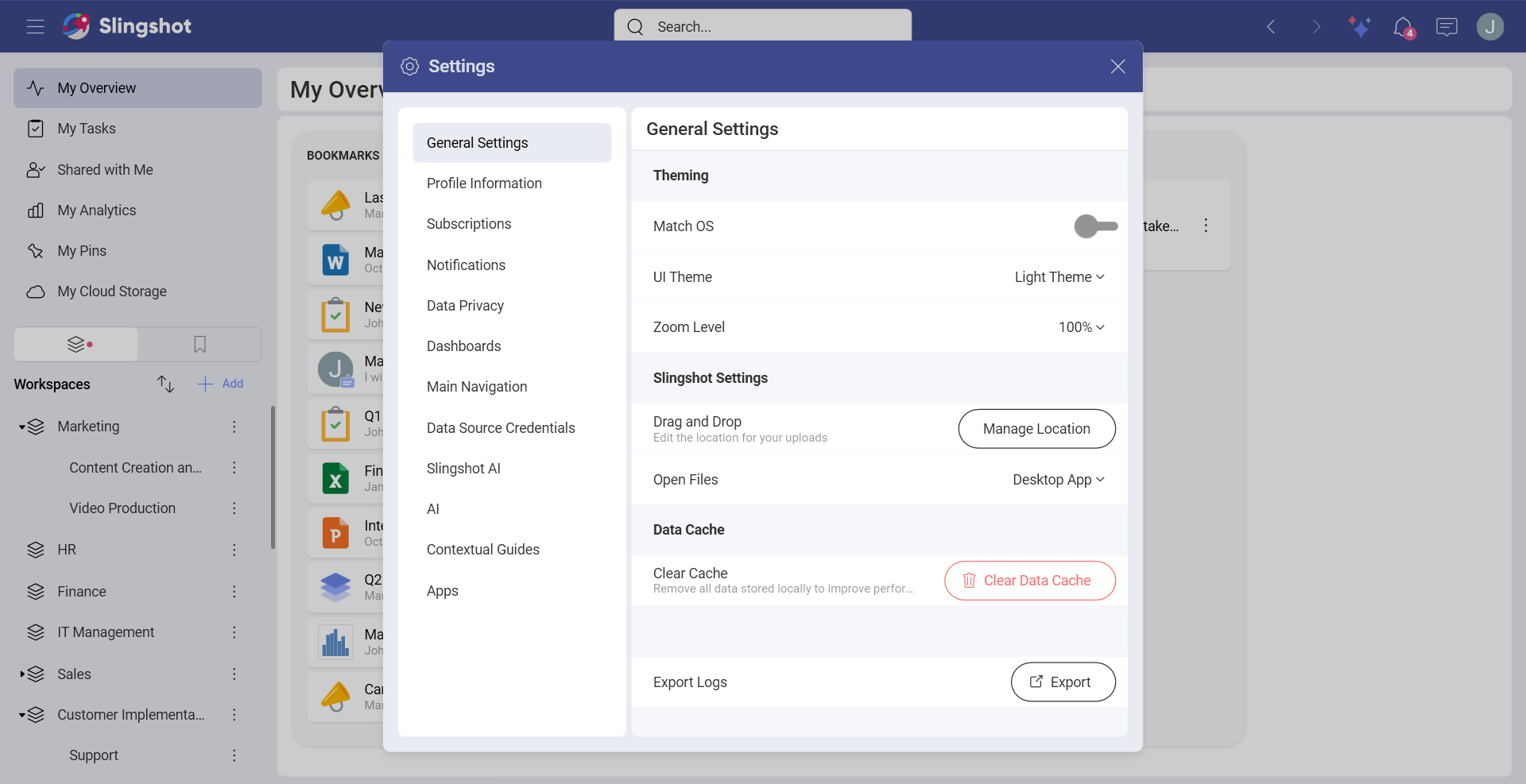Open the hamburger menu icon
Viewport: 1526px width, 784px height.
35,26
